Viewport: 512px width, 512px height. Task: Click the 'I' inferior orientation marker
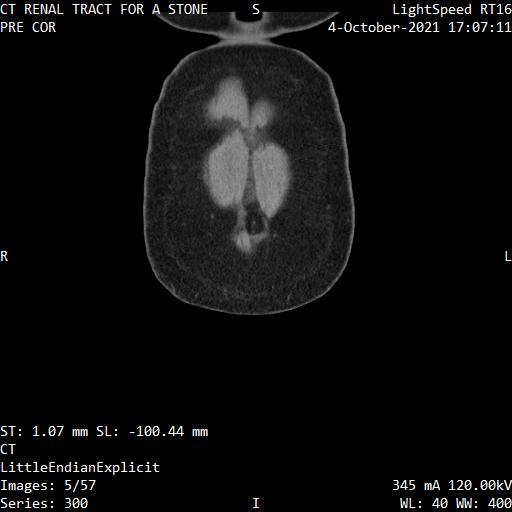coord(256,503)
